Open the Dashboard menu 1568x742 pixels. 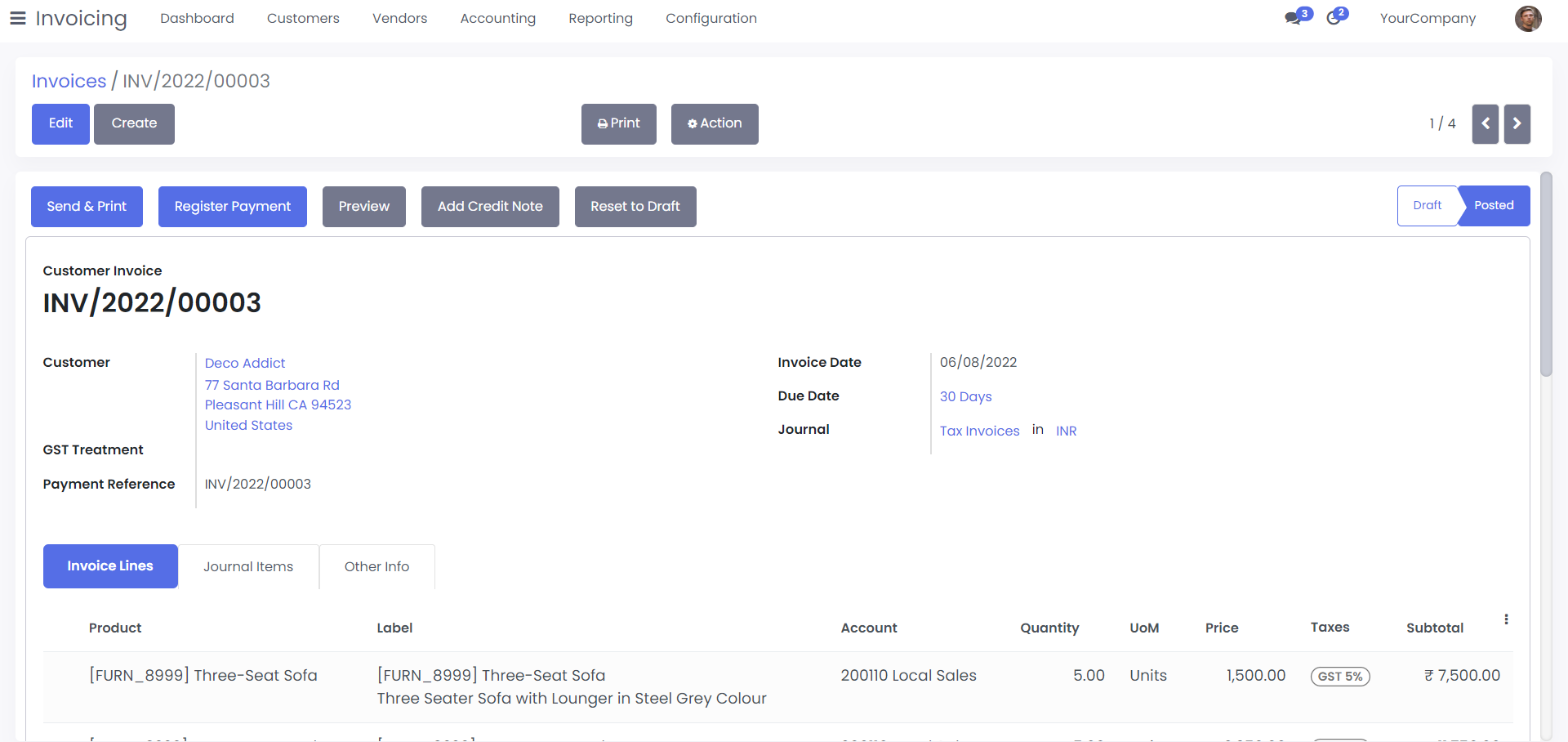click(197, 18)
